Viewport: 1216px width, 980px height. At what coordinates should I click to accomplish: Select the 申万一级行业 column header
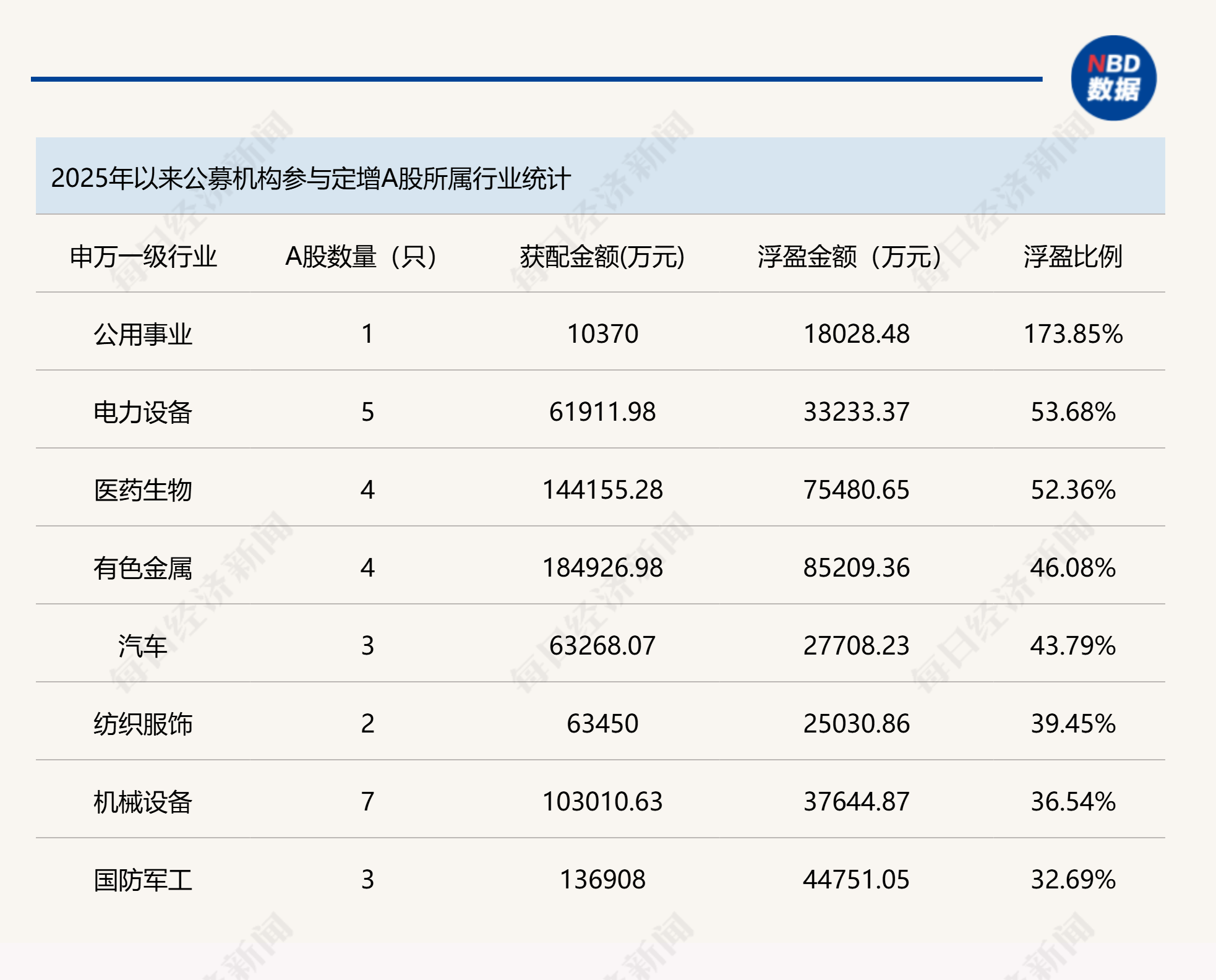tap(143, 256)
